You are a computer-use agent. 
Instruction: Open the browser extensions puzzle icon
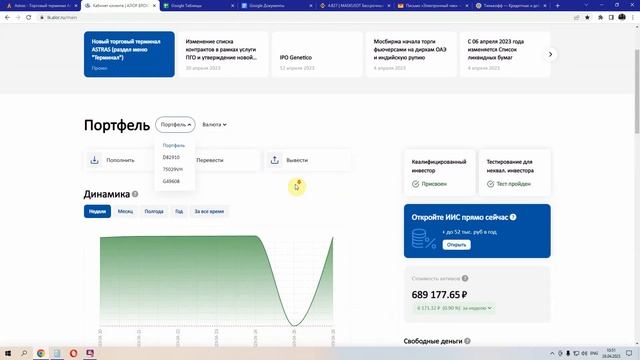point(600,18)
